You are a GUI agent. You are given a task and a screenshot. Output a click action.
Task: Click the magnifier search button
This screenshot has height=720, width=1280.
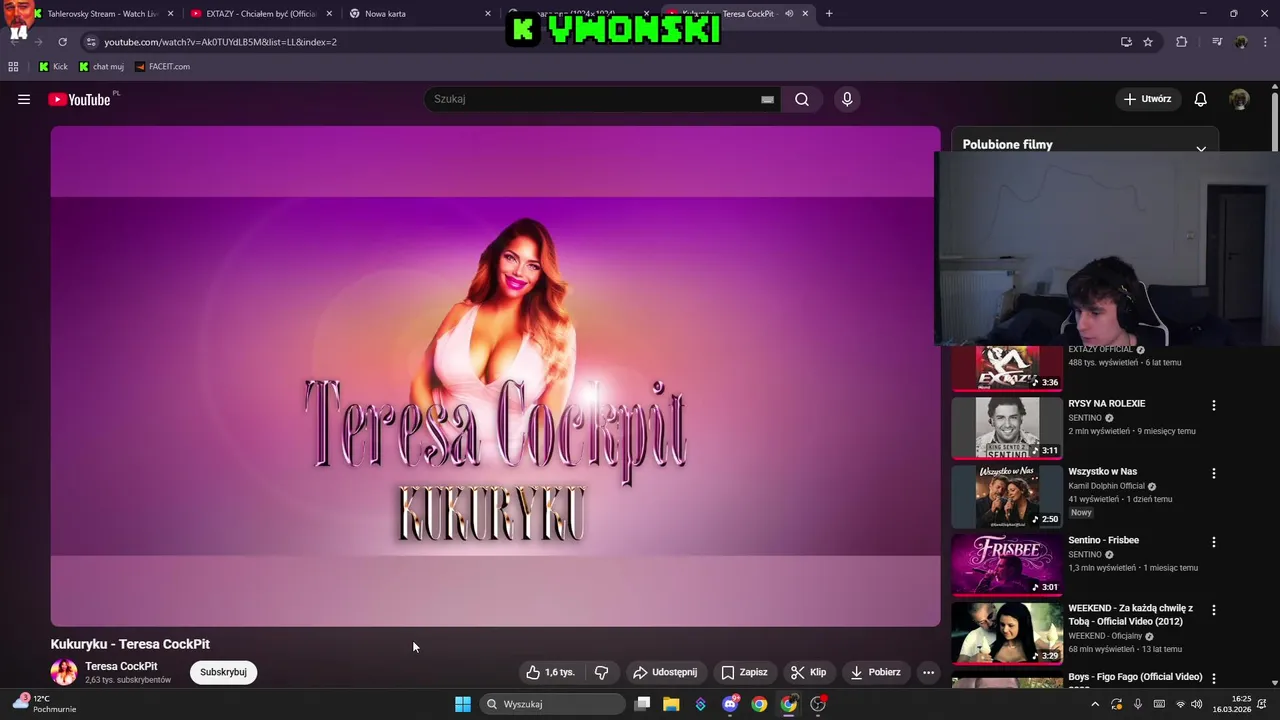click(x=802, y=99)
